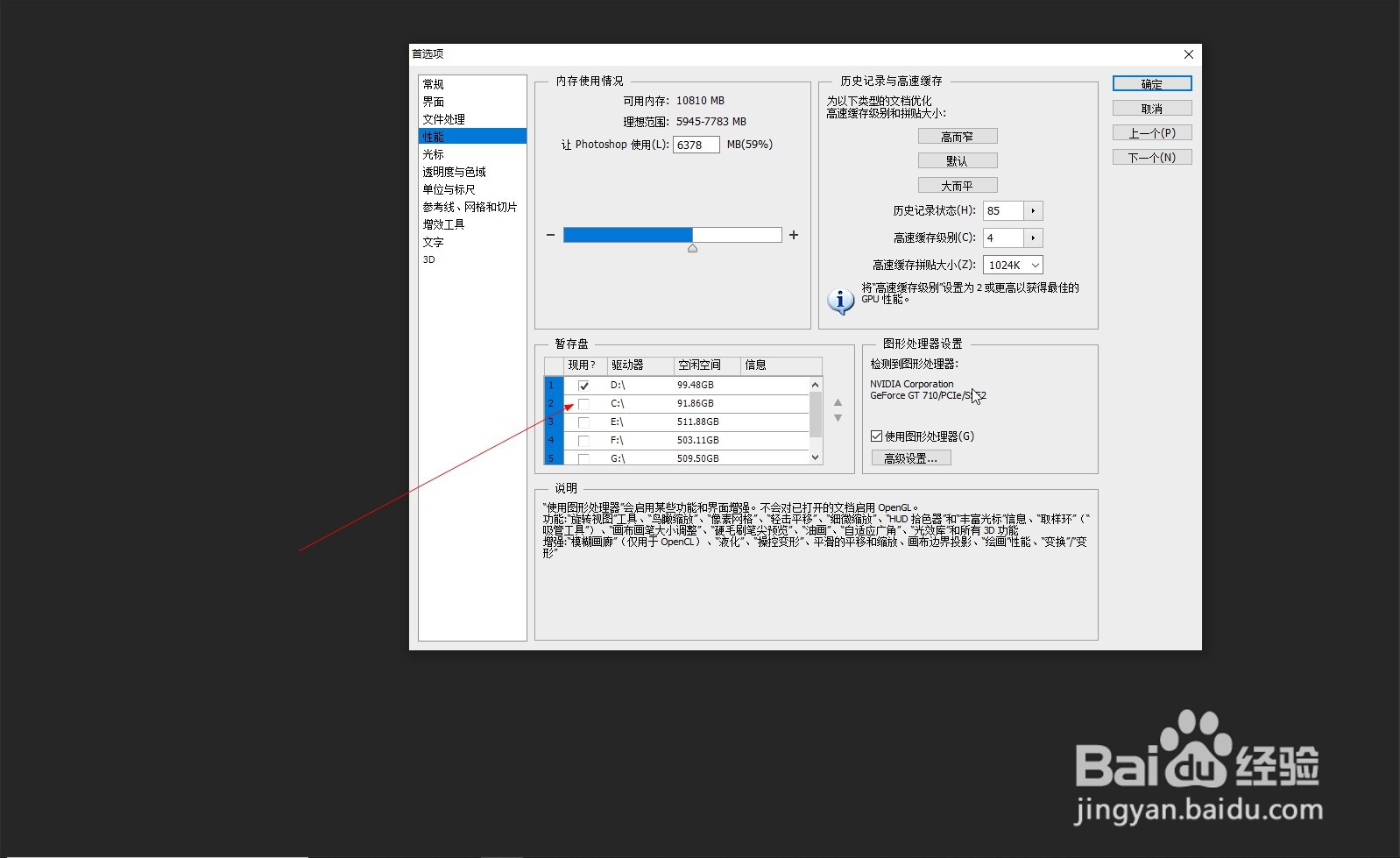Image resolution: width=1400 pixels, height=858 pixels.
Task: Click the 高速缓存级别 value field
Action: click(x=1003, y=238)
